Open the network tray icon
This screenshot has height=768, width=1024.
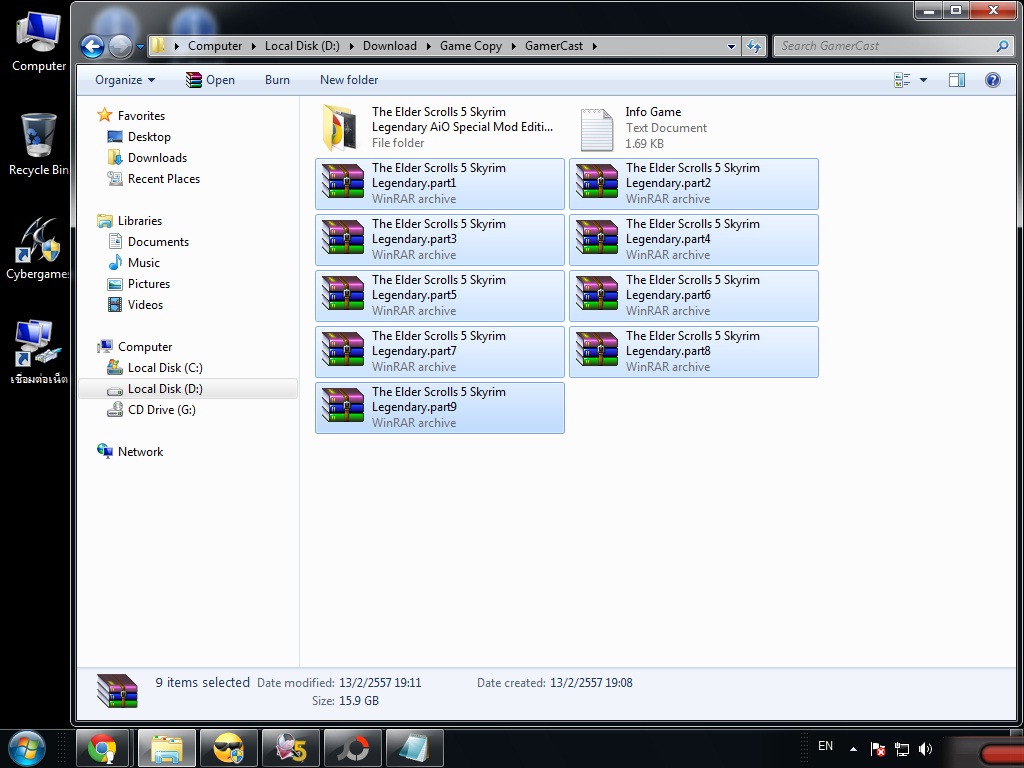pyautogui.click(x=902, y=749)
